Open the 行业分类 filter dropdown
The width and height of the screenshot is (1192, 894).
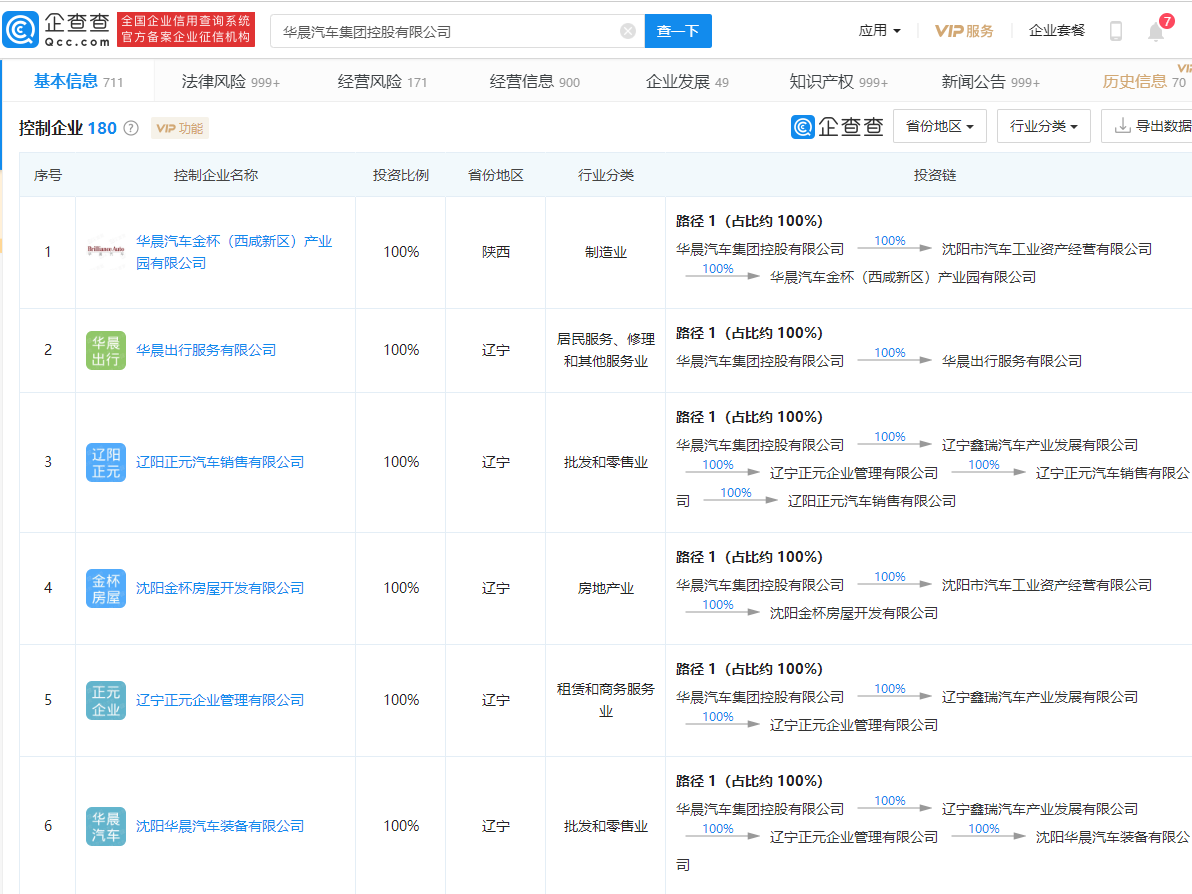[1043, 126]
